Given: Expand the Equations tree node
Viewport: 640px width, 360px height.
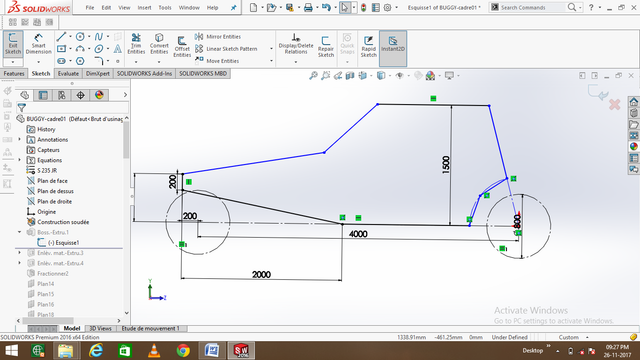Looking at the screenshot, I should (x=19, y=160).
